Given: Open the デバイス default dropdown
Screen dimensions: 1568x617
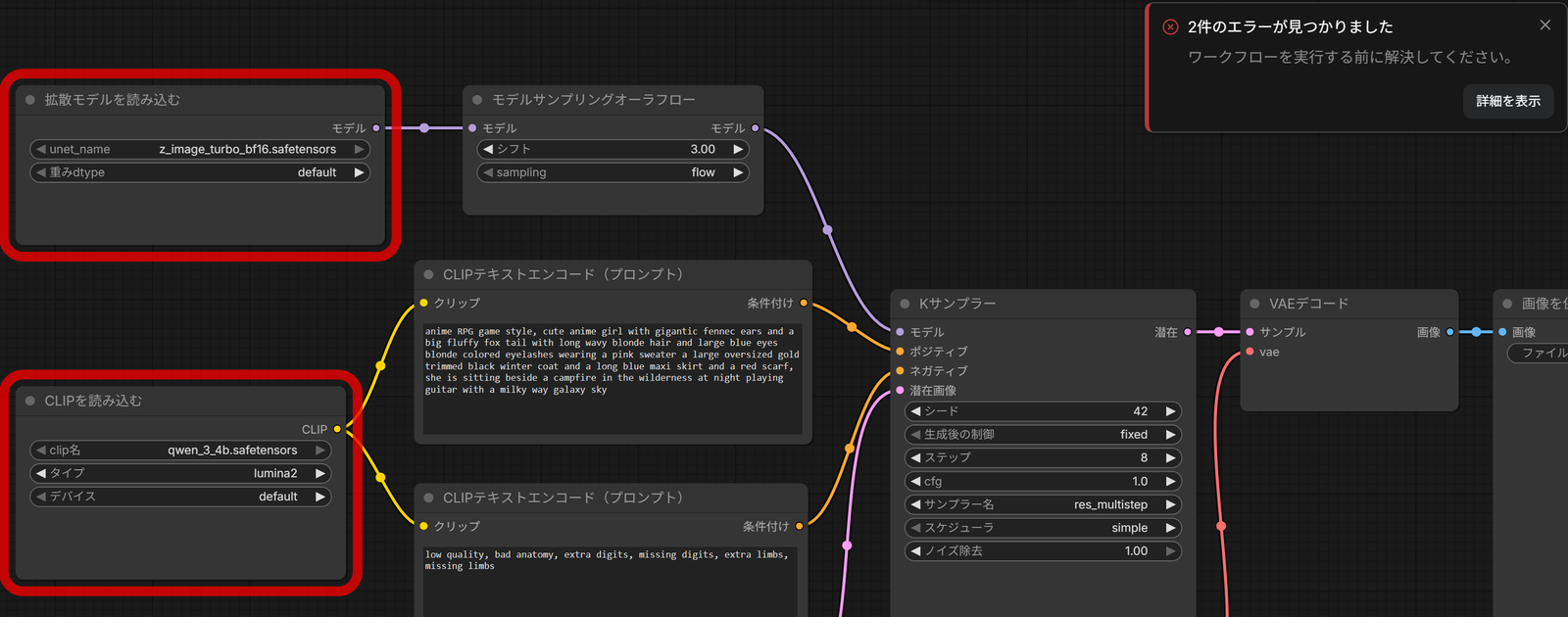Looking at the screenshot, I should pos(180,497).
